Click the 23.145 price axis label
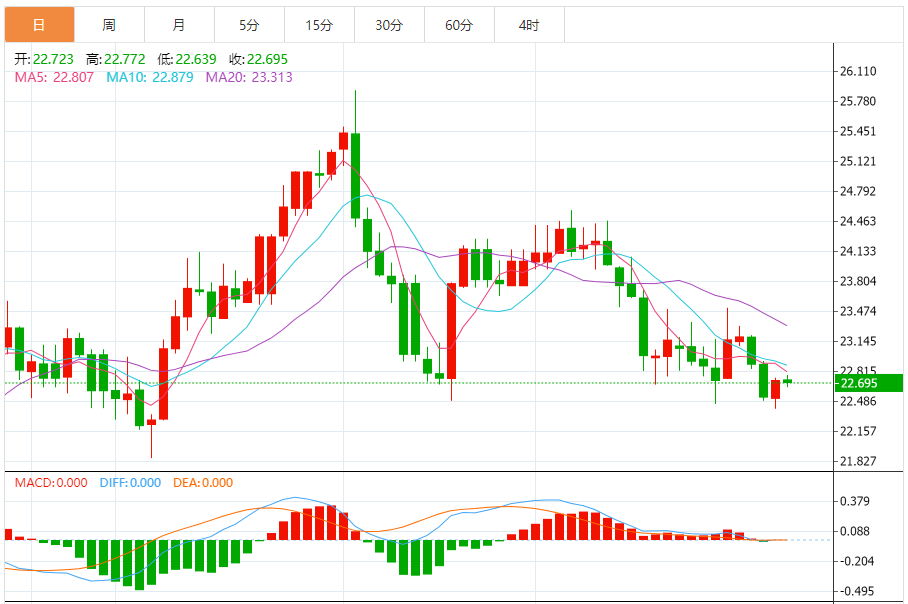The width and height of the screenshot is (908, 604). (x=858, y=342)
